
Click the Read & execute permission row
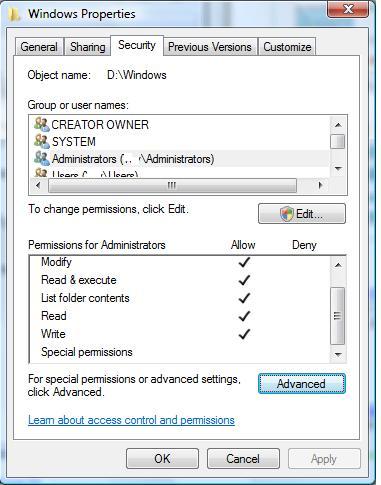tap(180, 280)
